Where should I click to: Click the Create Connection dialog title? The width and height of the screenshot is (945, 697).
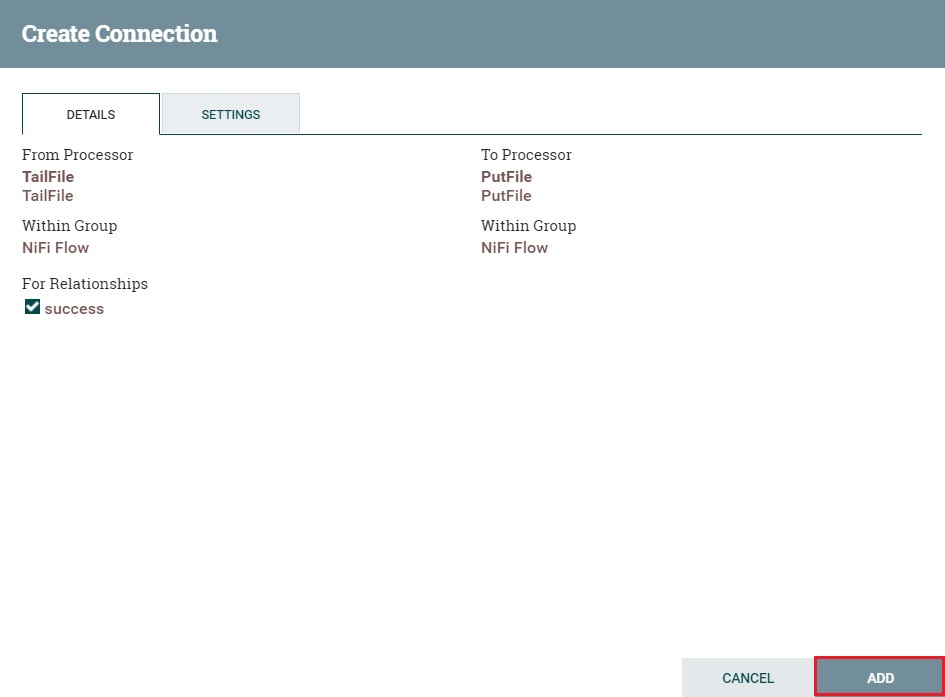coord(119,34)
